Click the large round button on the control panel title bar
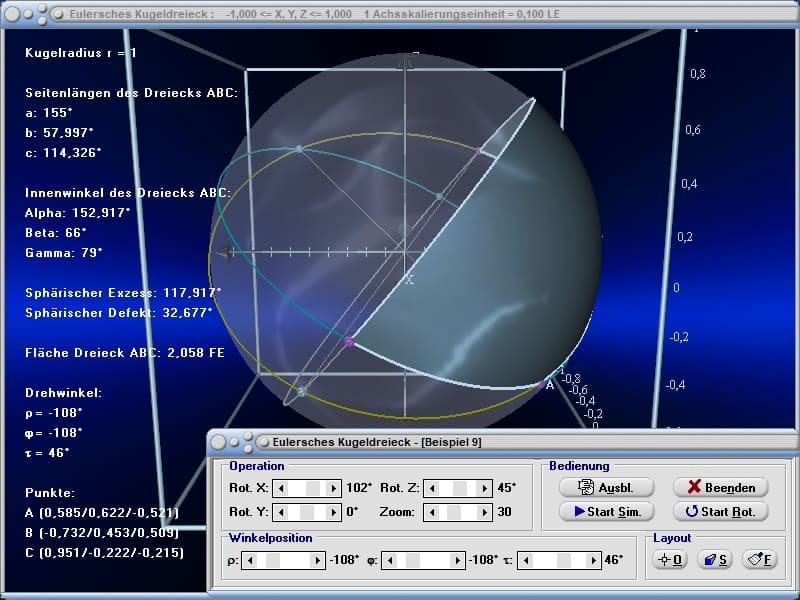The width and height of the screenshot is (800, 600). coord(218,442)
